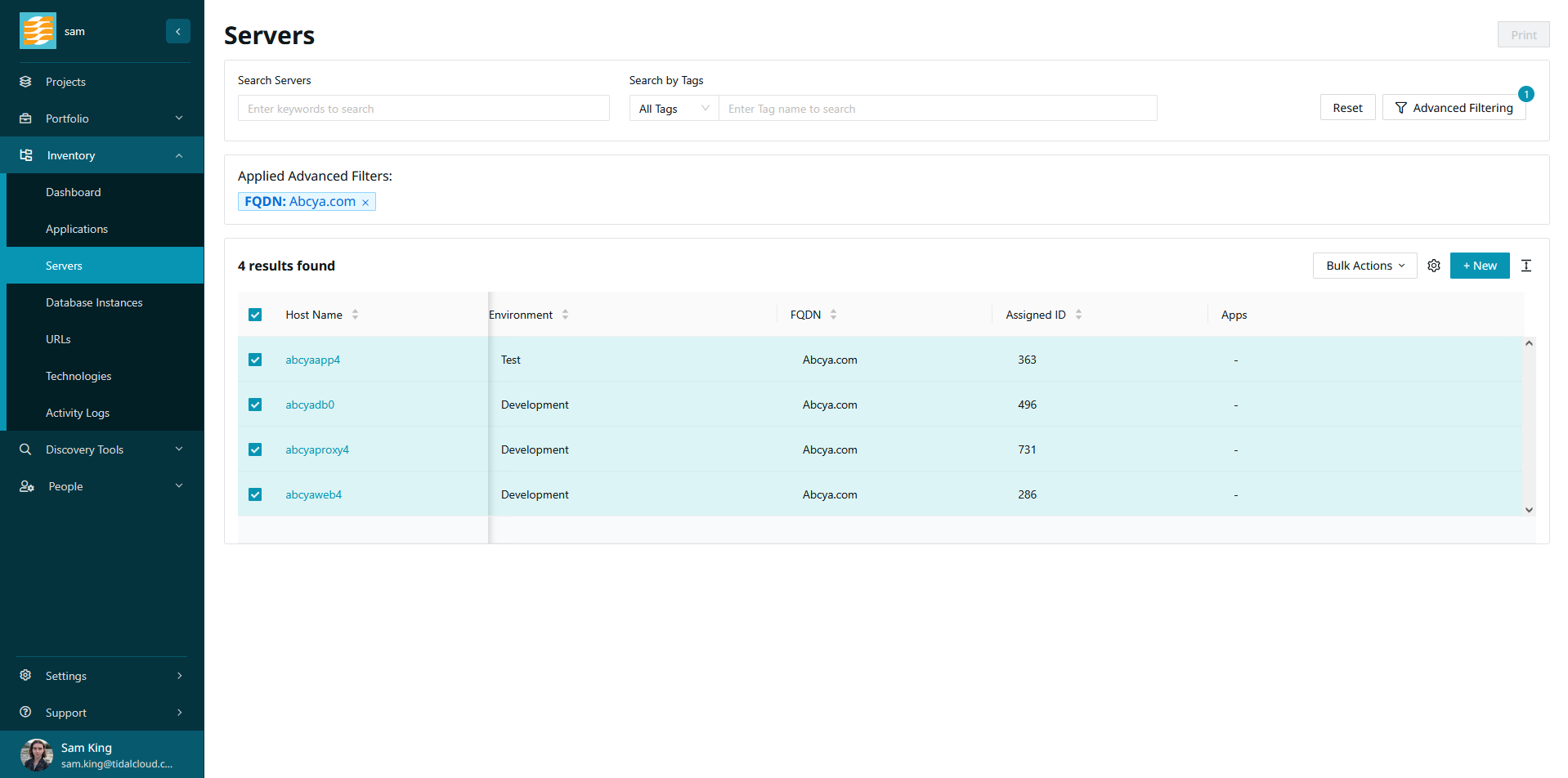Go to Database Instances in sidebar
Viewport: 1568px width, 778px height.
pyautogui.click(x=94, y=302)
